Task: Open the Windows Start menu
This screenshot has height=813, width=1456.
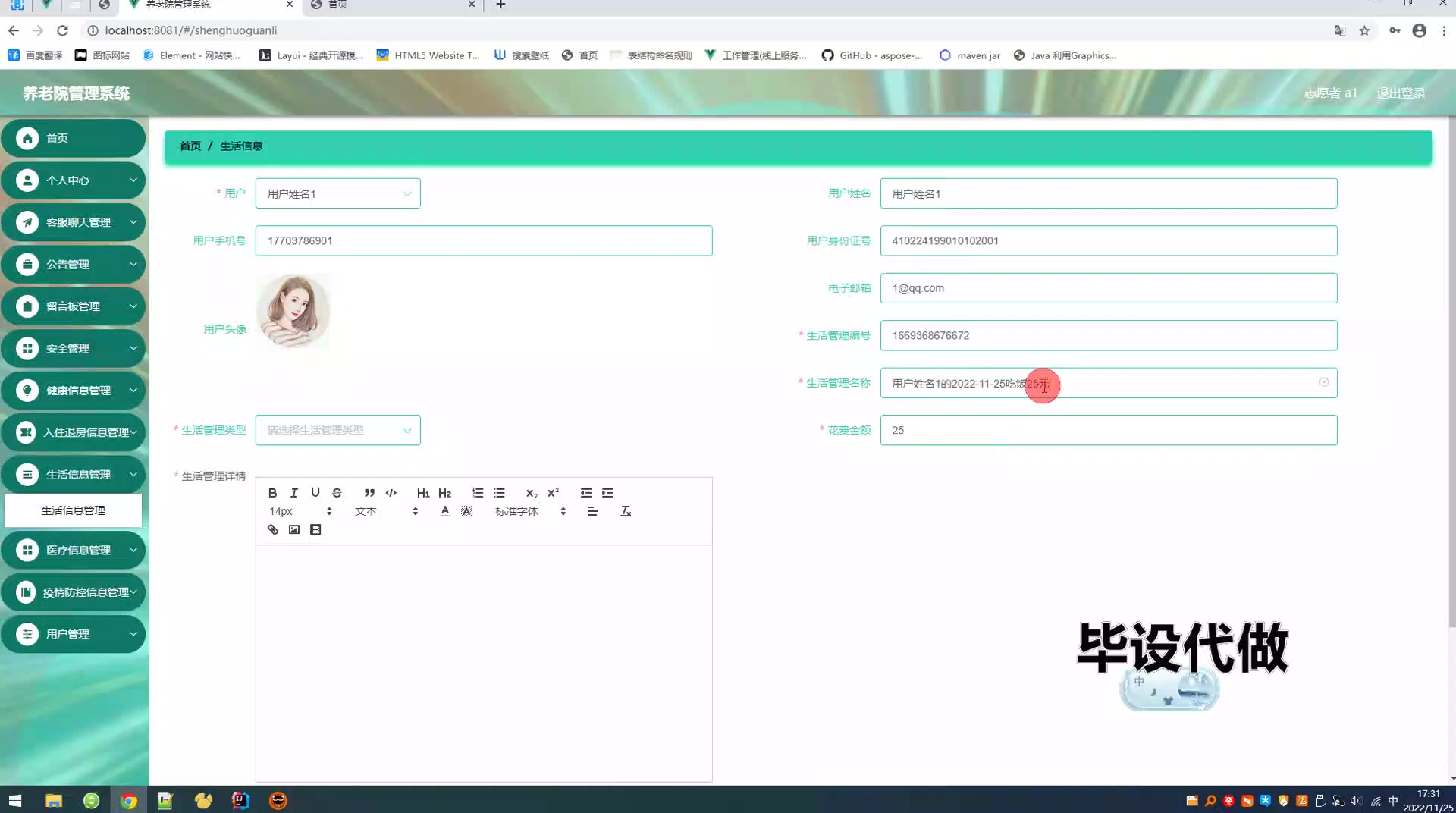Action: pyautogui.click(x=15, y=800)
